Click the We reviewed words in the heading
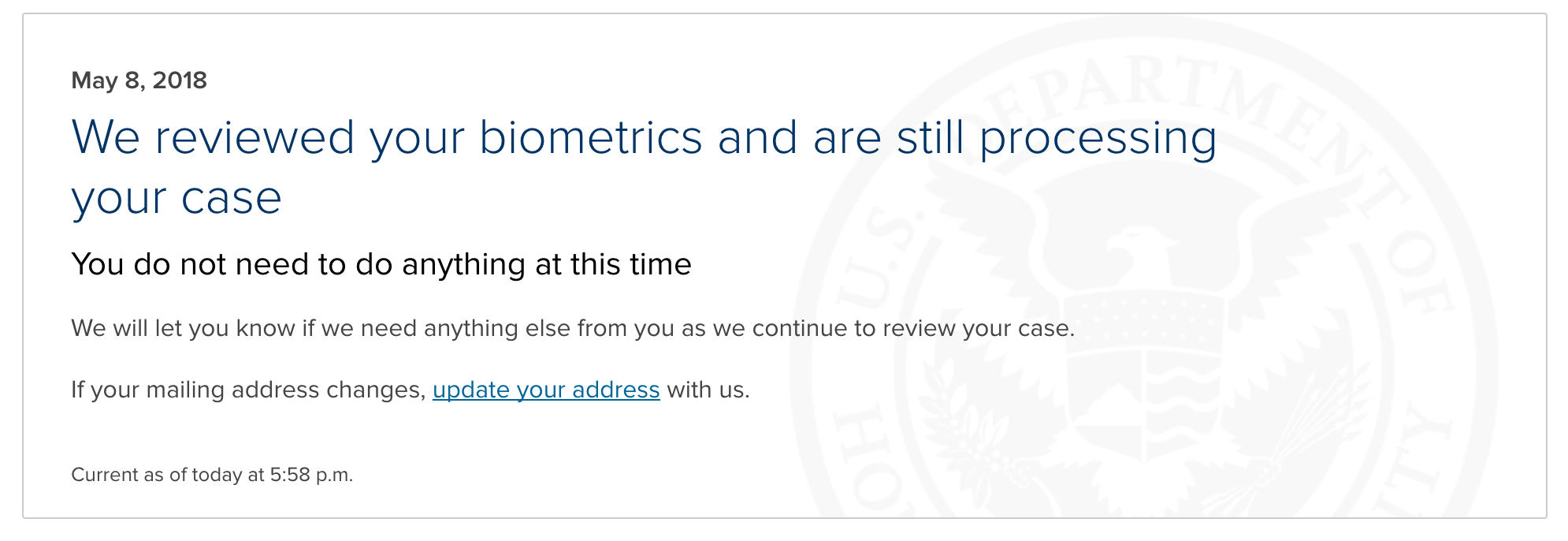 click(213, 137)
